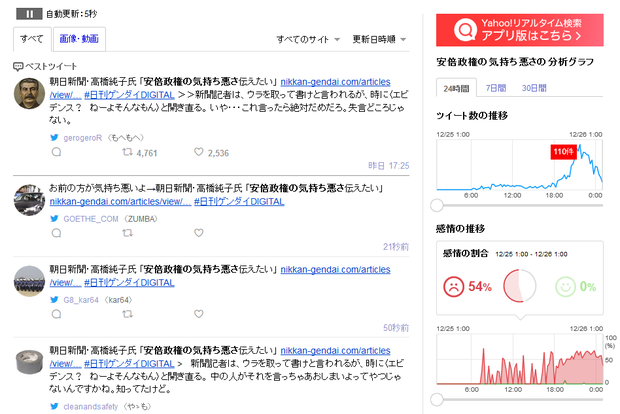Open the nikkan-gendai link in cleanandsafety's tweet
The image size is (620, 414).
(335, 351)
